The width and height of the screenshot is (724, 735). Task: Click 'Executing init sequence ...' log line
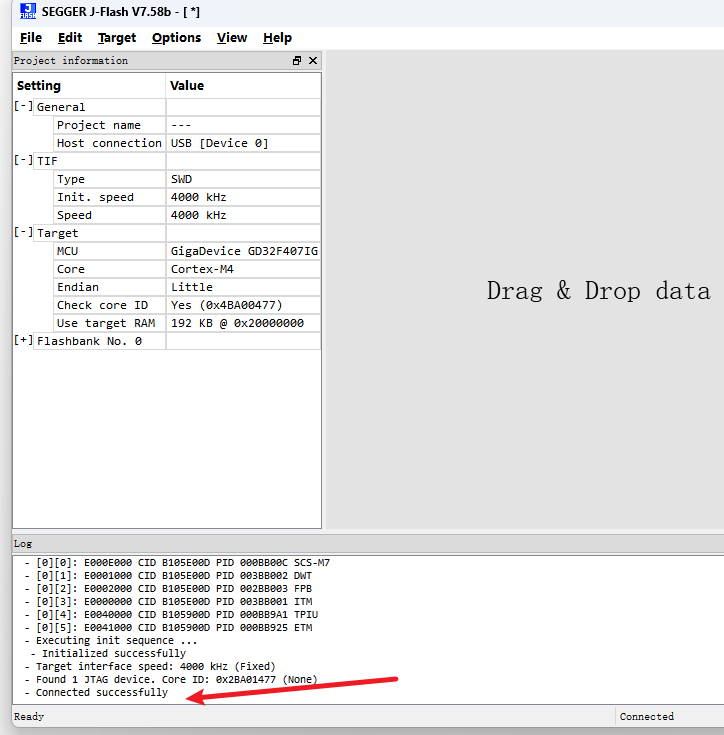(x=111, y=640)
